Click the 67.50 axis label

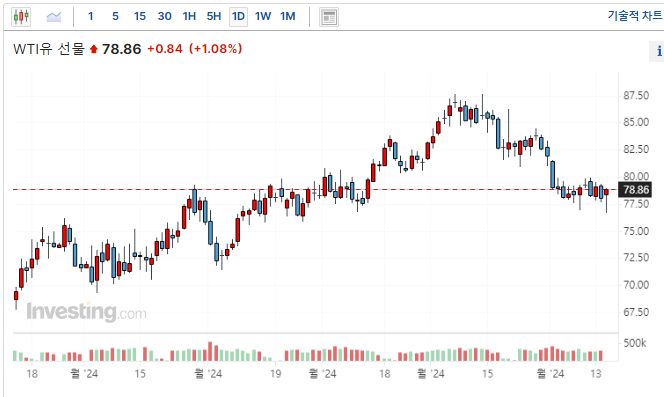pos(636,312)
